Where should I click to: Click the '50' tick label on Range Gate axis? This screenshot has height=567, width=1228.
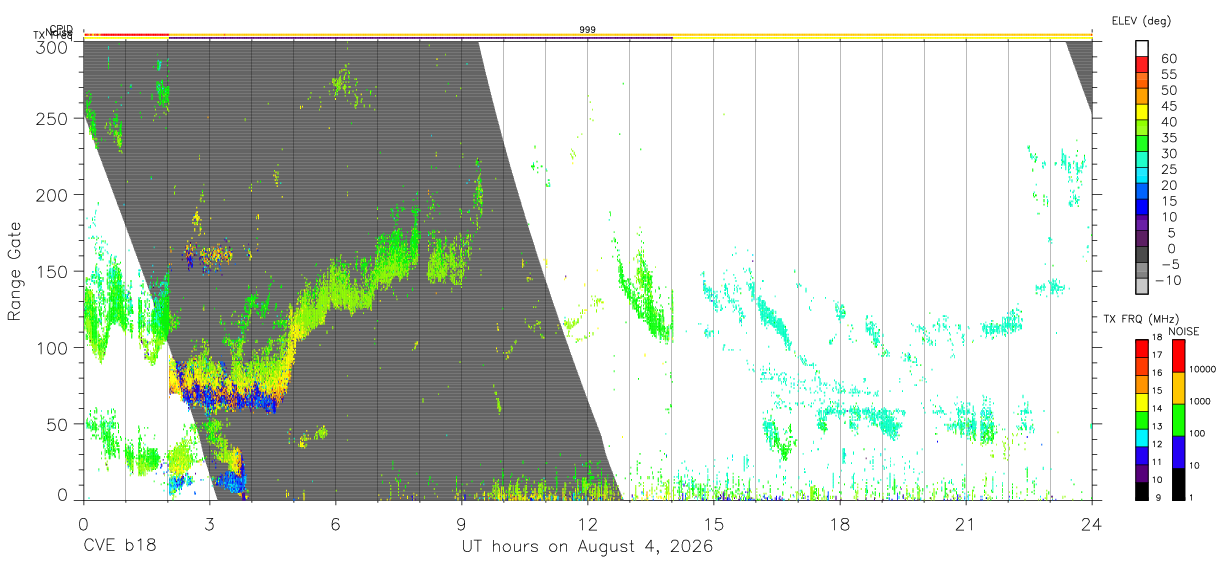tap(56, 424)
